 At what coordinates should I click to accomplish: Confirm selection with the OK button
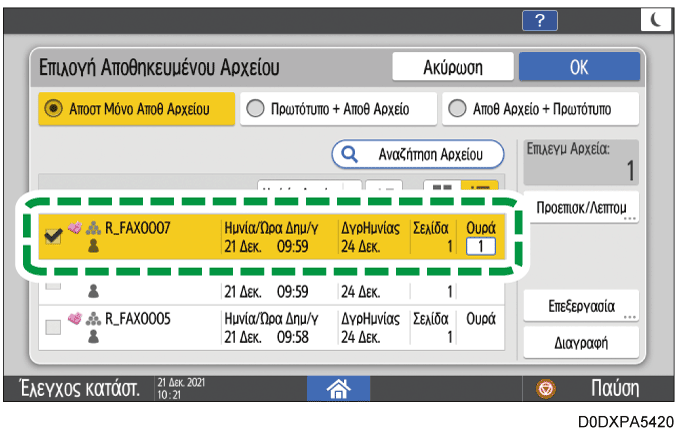point(580,67)
